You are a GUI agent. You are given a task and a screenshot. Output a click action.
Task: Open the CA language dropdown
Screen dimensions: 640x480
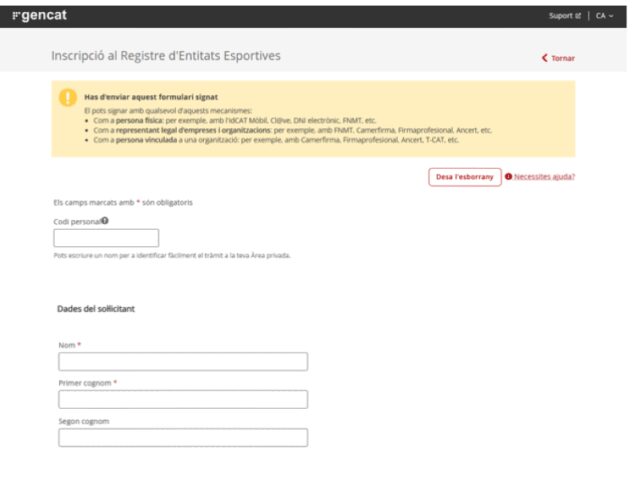pos(605,16)
